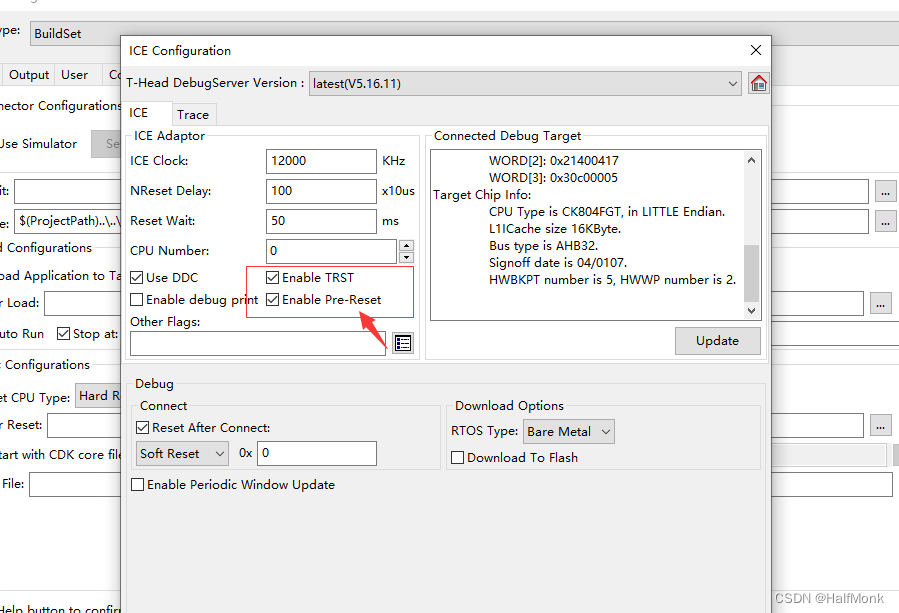Enable the Download To Flash option
The width and height of the screenshot is (899, 613).
[x=457, y=457]
